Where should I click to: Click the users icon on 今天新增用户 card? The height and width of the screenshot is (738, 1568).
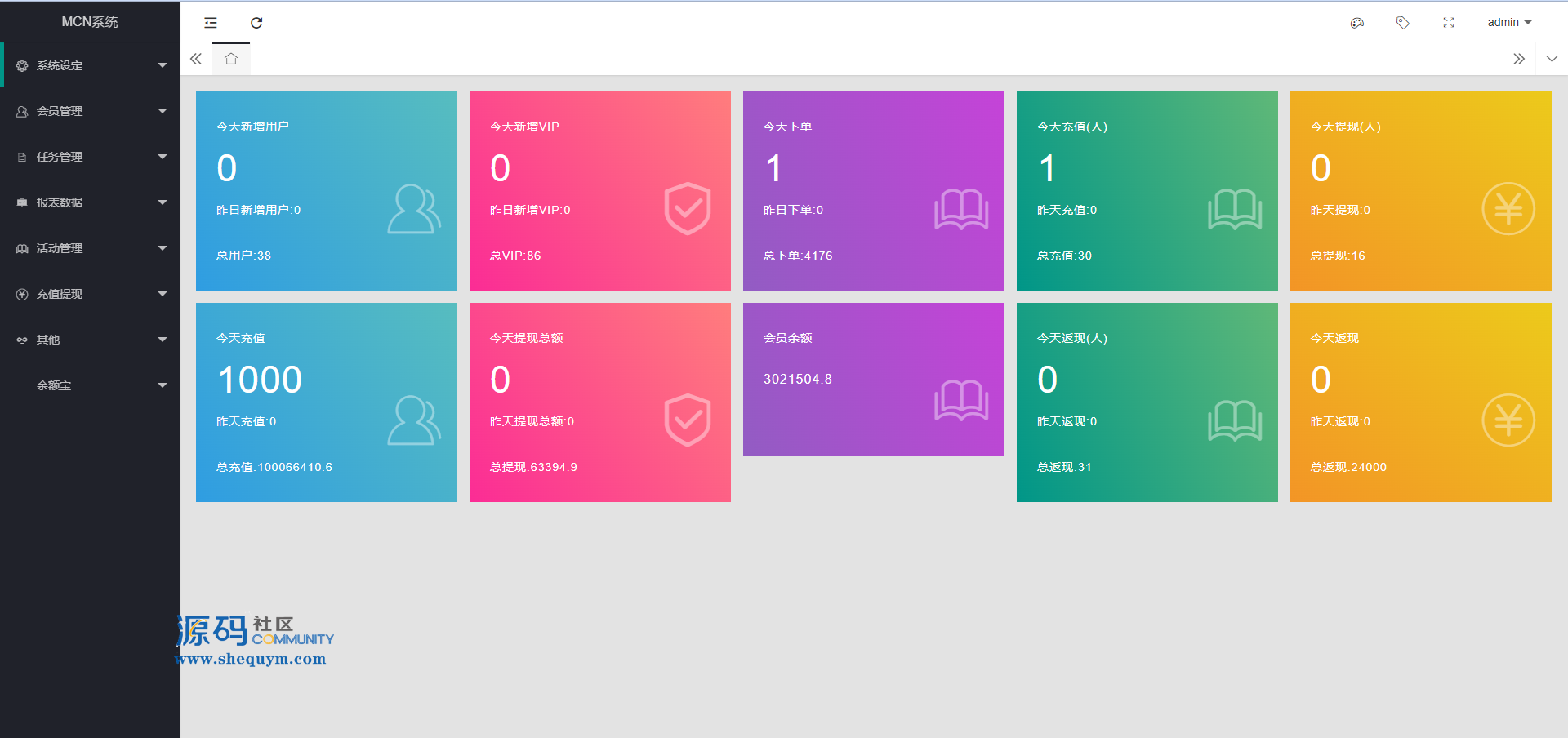[x=414, y=209]
